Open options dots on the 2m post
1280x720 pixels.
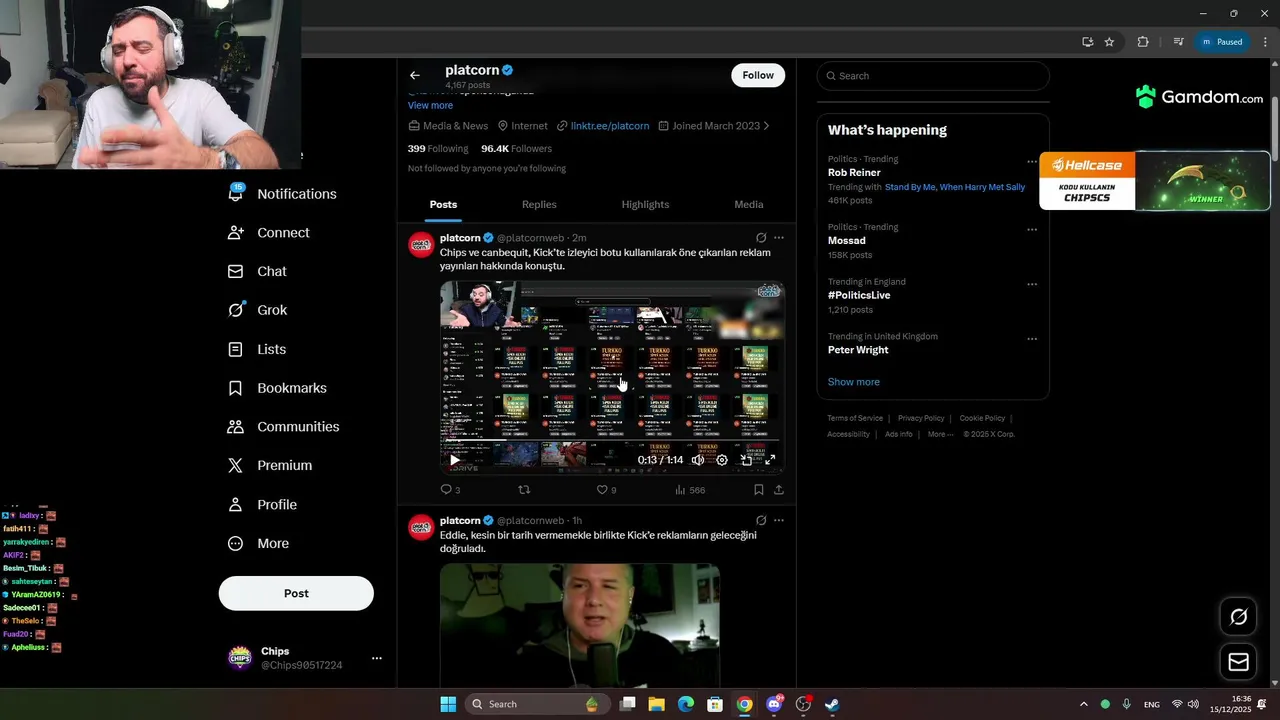tap(779, 238)
